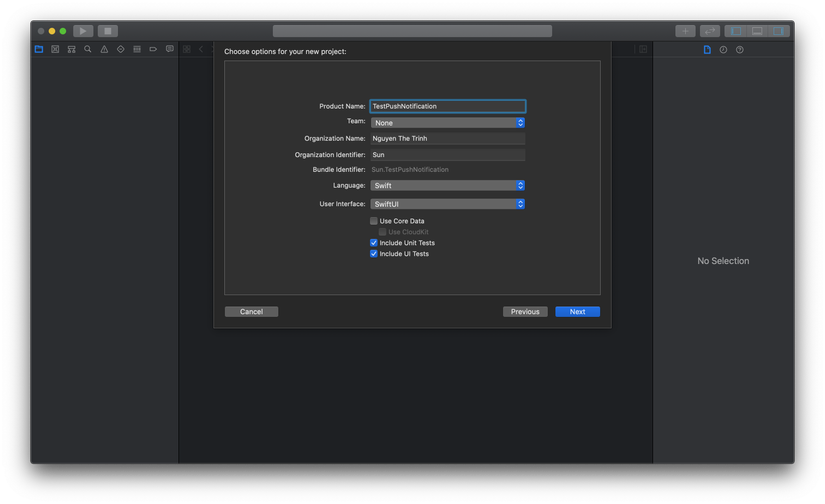Open the Find navigator magnifier icon

pyautogui.click(x=88, y=49)
